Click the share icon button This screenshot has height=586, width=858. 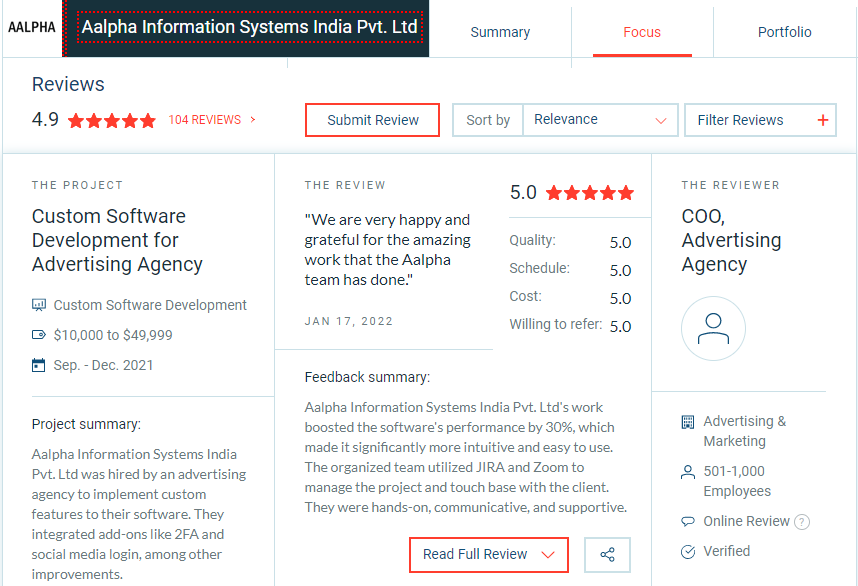coord(607,555)
